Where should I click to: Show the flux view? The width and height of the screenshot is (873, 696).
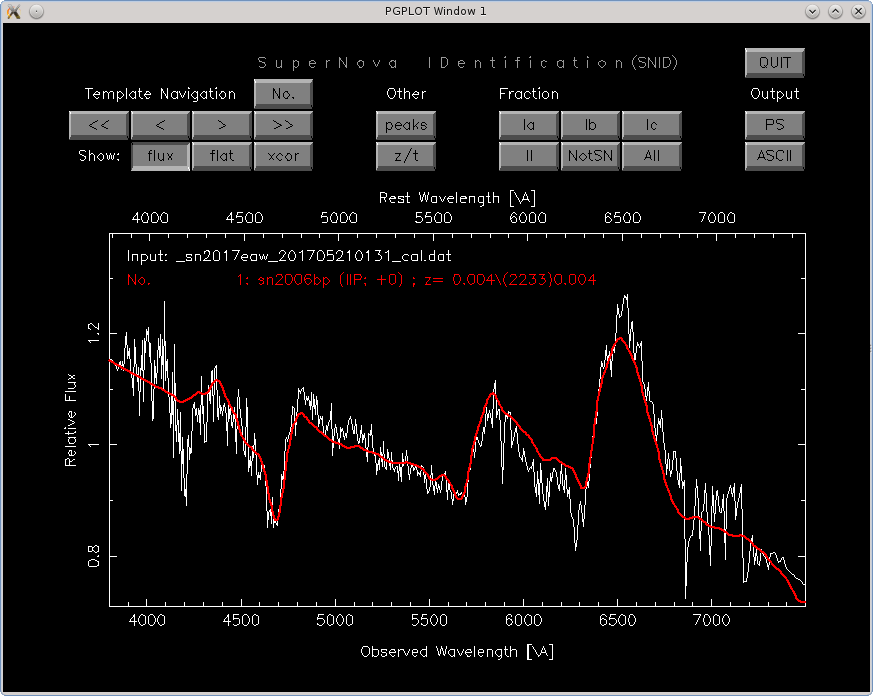click(160, 156)
